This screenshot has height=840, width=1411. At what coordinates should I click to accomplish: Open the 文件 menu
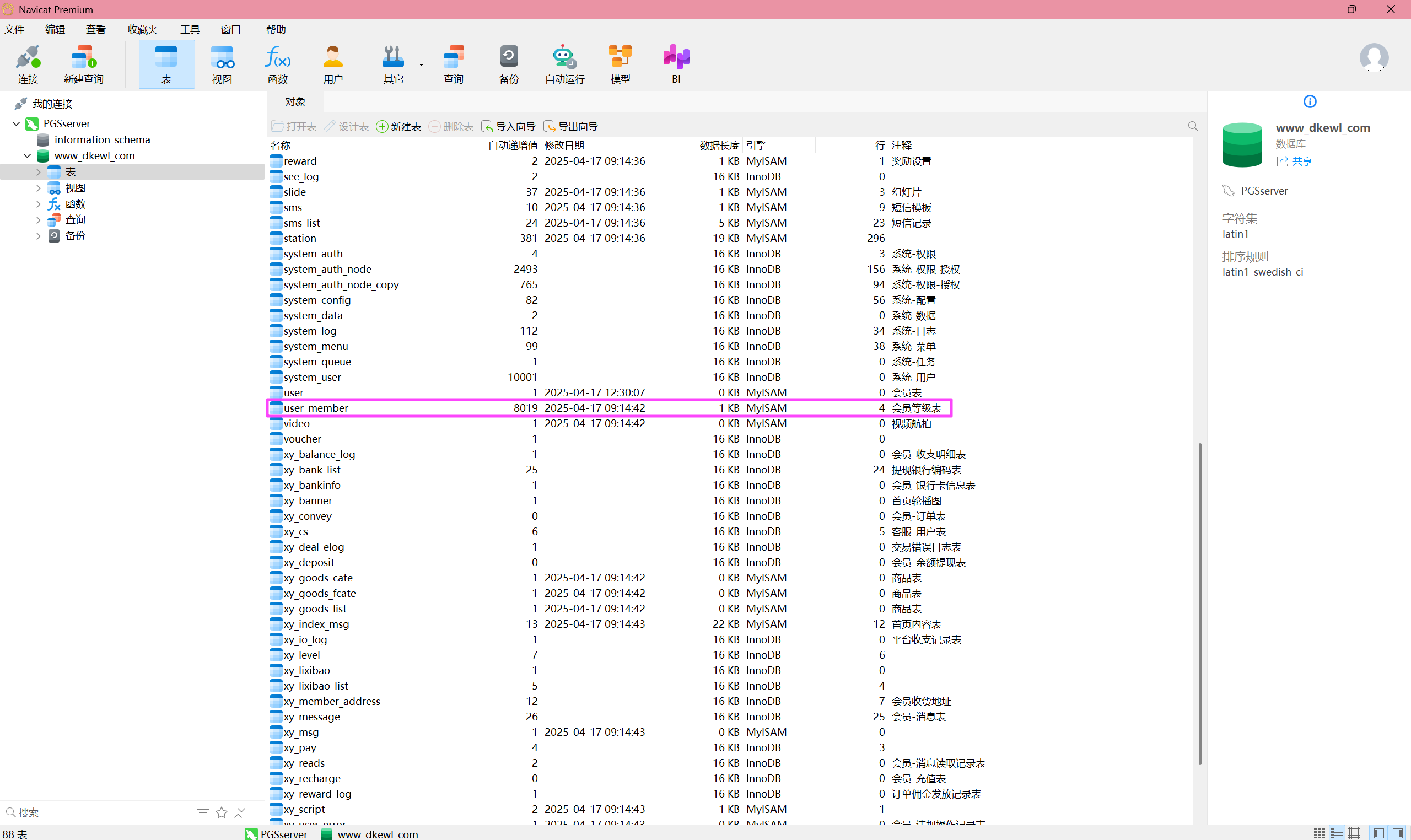pyautogui.click(x=14, y=29)
